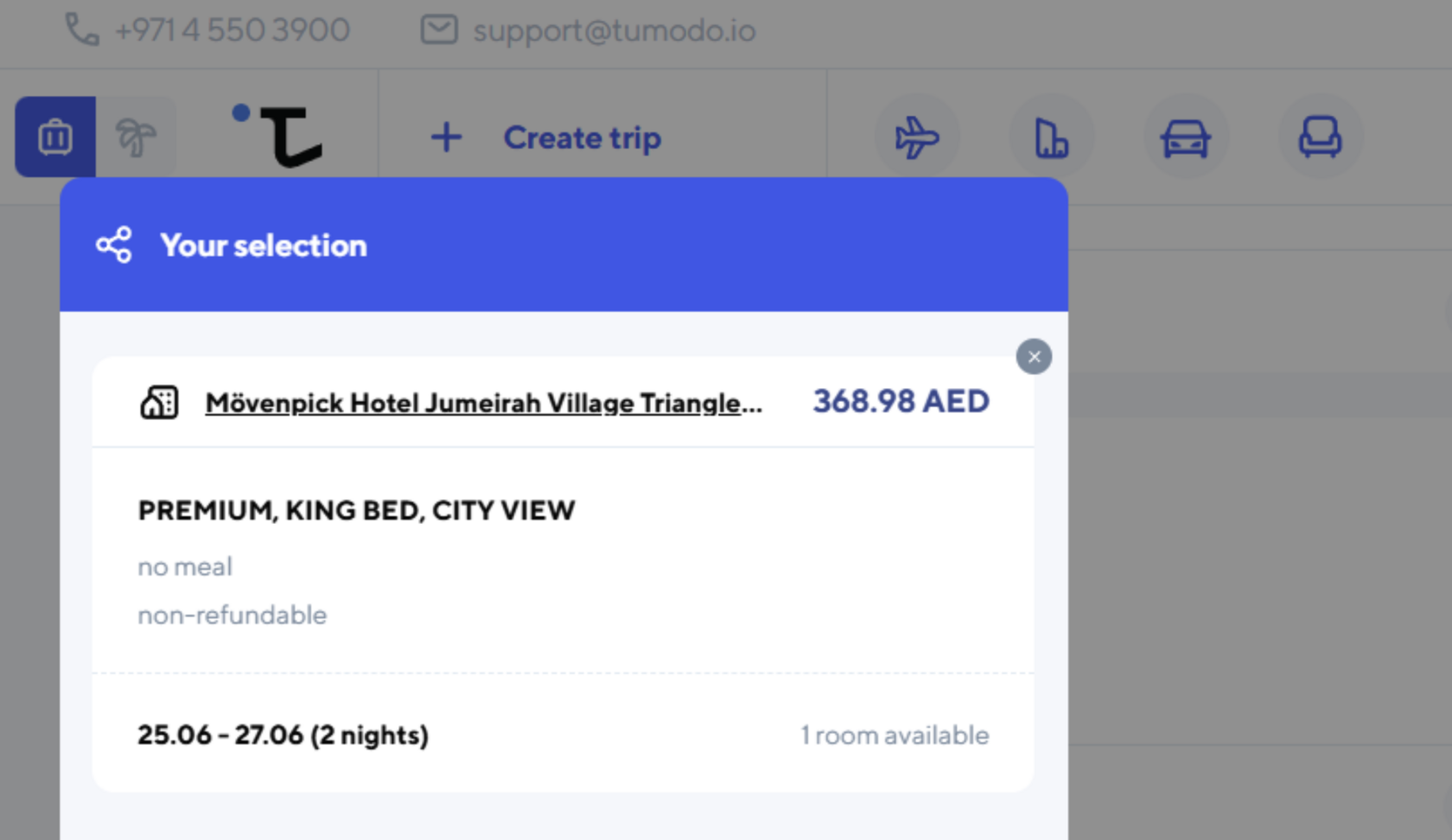Screen dimensions: 1452x840
Task: Click the support@tumodo.io email address
Action: coord(614,31)
